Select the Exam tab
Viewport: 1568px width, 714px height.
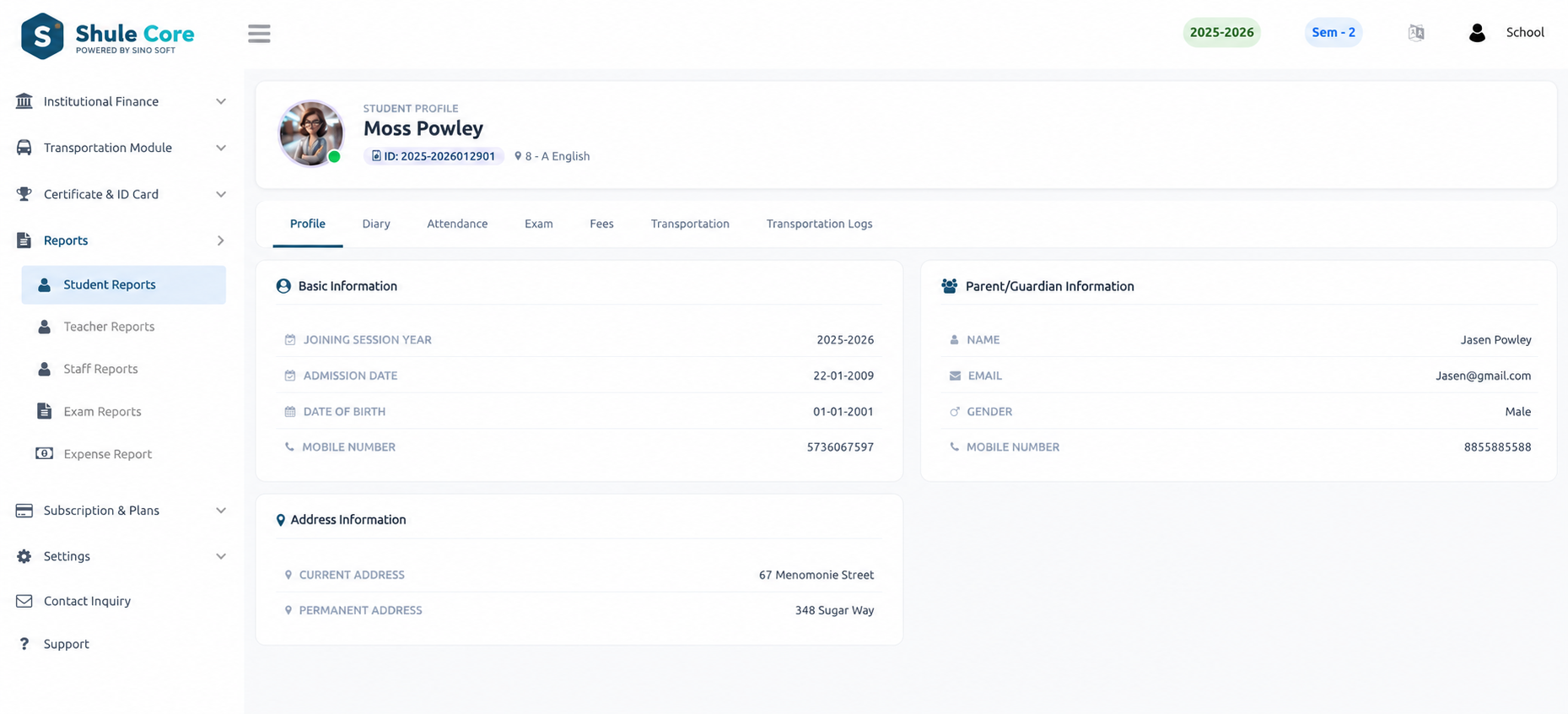pyautogui.click(x=539, y=224)
